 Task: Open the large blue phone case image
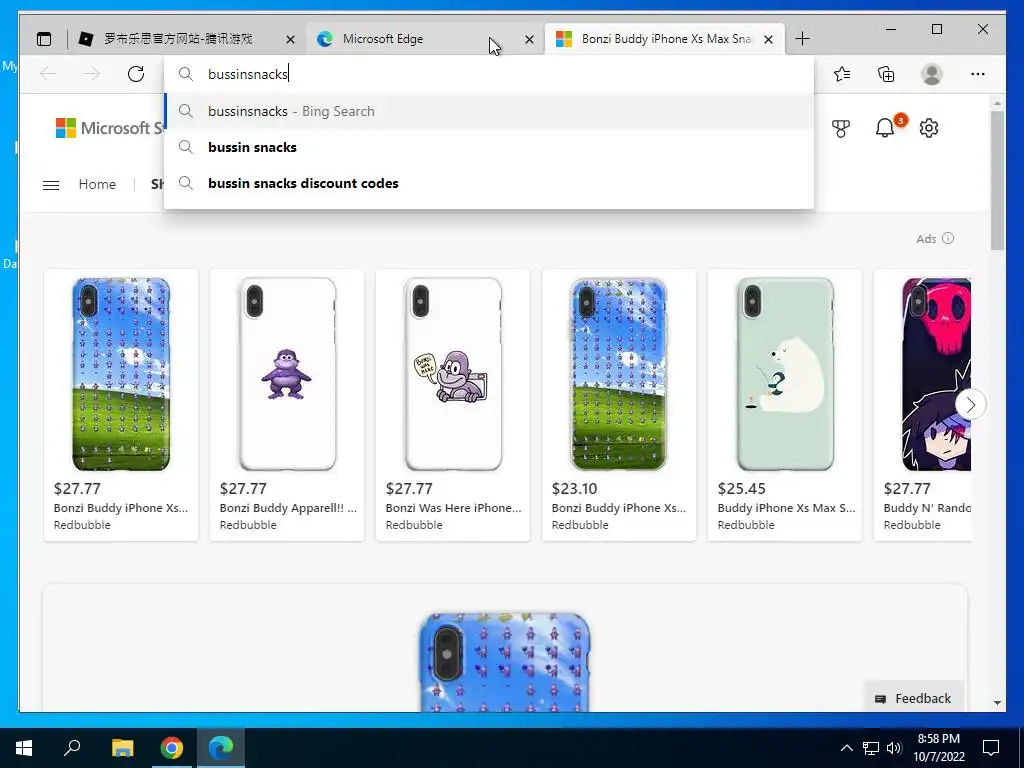(504, 662)
